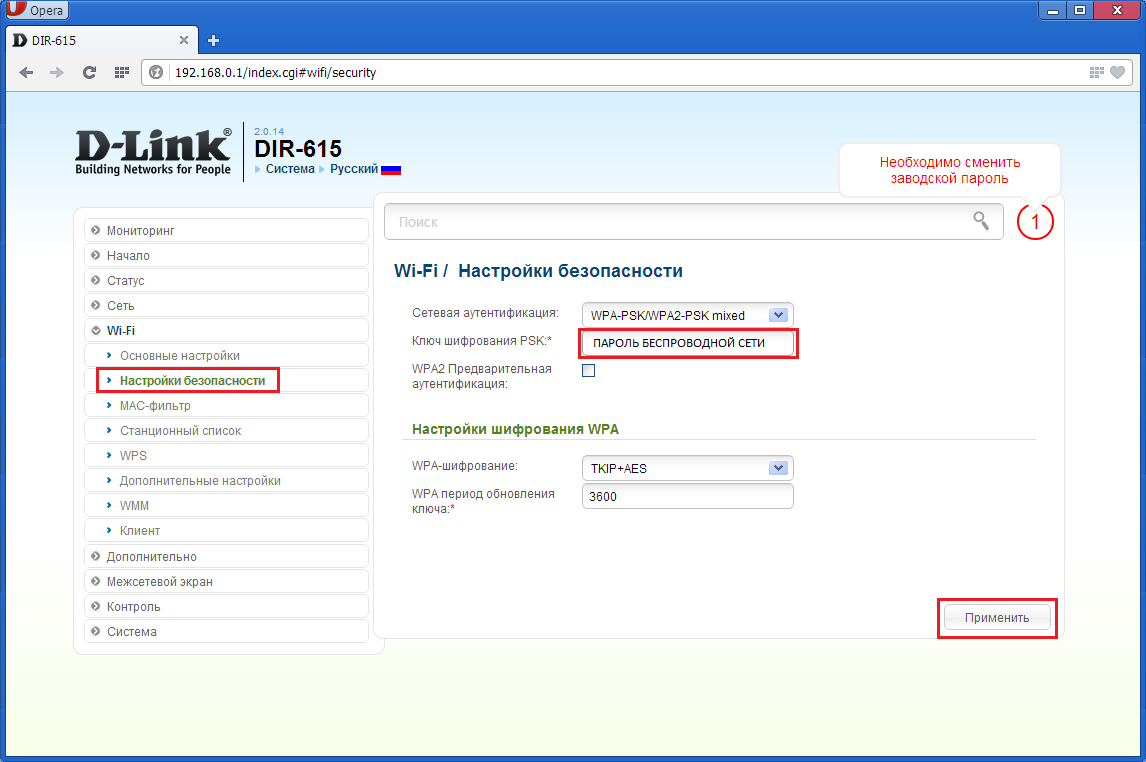
Task: Expand the Статус section
Action: point(227,280)
